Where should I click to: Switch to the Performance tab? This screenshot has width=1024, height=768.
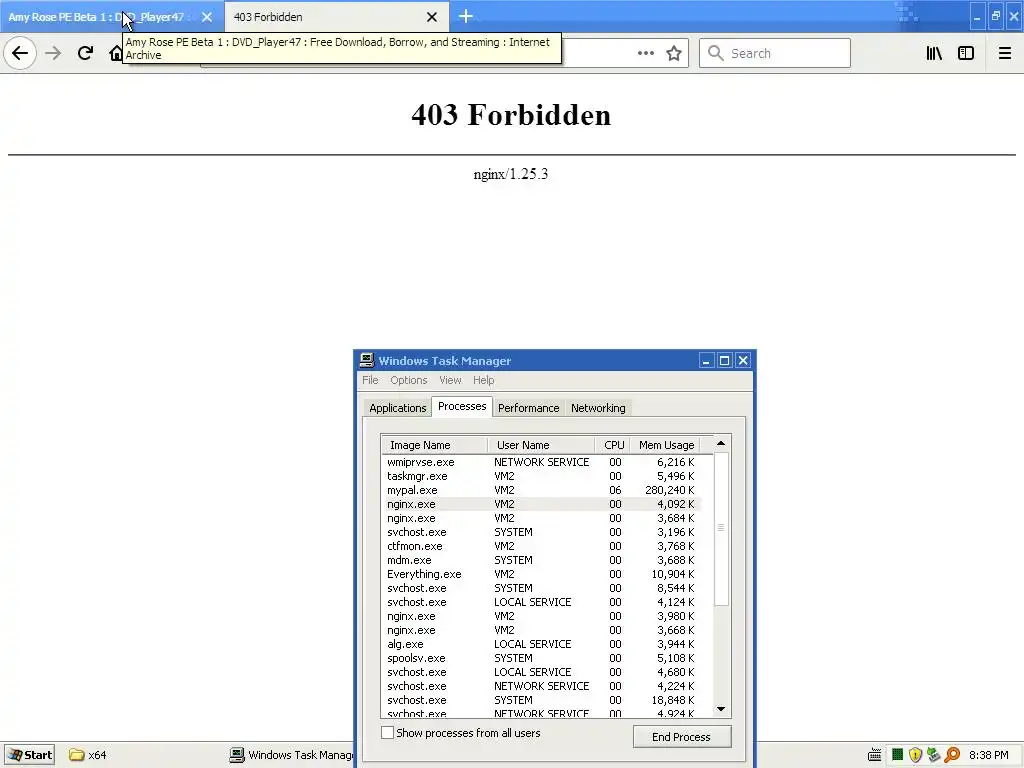528,408
